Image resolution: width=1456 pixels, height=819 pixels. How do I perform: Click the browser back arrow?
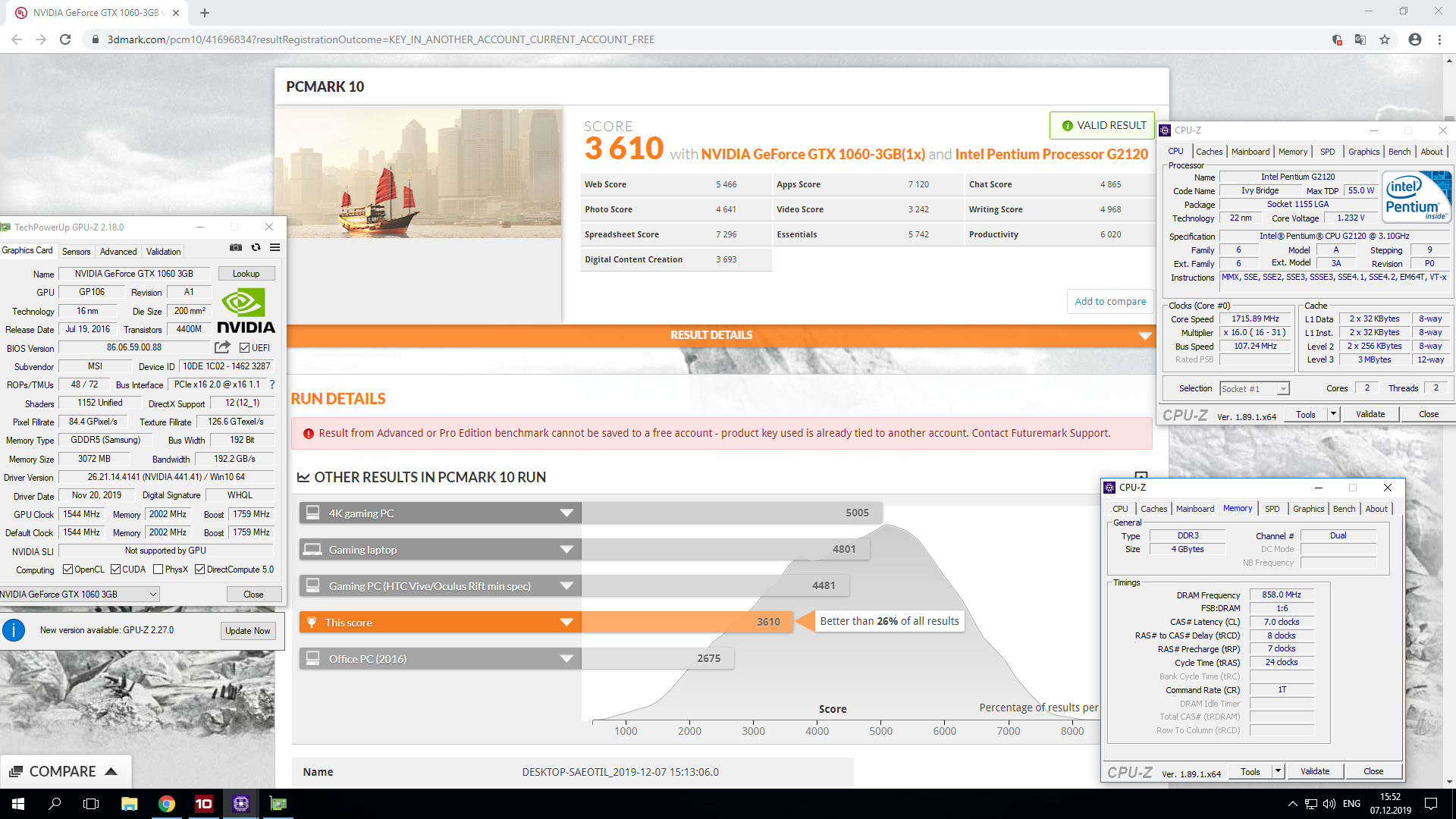(x=17, y=39)
